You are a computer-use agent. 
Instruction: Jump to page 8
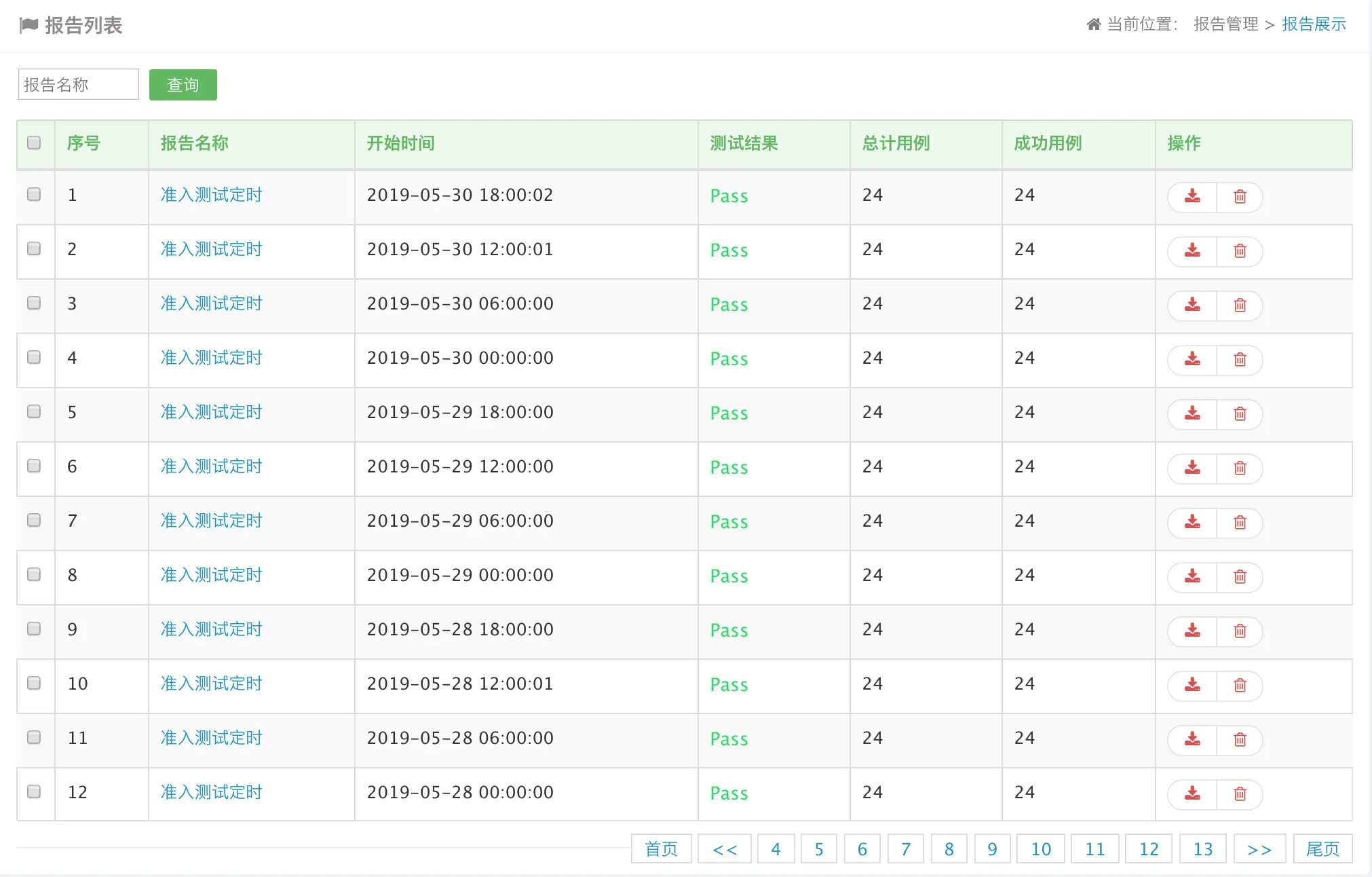949,849
